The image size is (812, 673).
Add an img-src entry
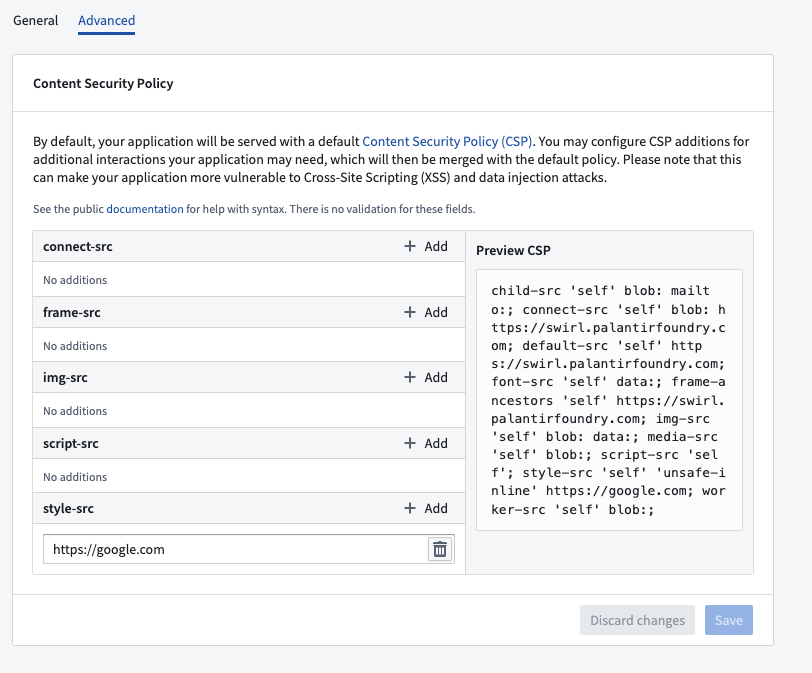426,377
